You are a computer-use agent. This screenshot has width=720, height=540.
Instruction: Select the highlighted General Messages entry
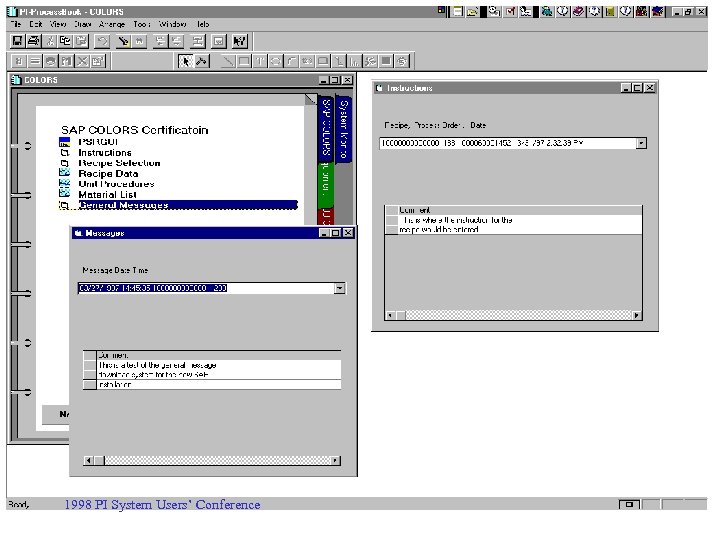(x=188, y=205)
